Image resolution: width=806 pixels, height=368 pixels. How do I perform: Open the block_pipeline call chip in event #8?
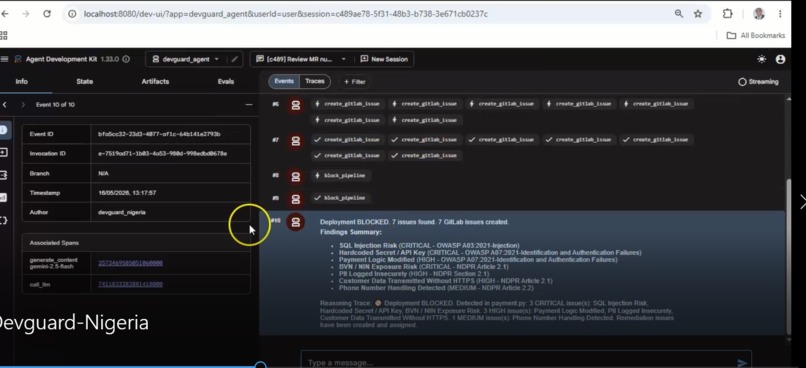pos(340,175)
